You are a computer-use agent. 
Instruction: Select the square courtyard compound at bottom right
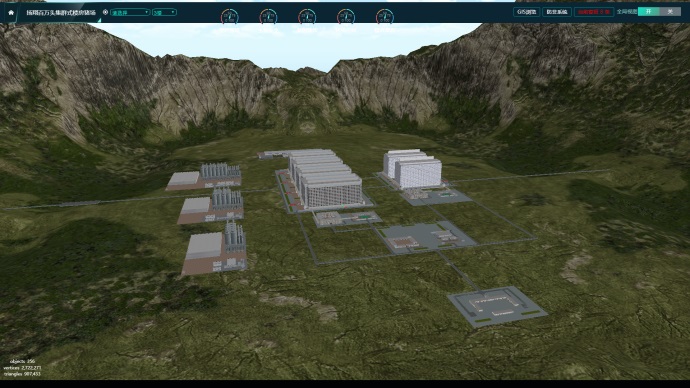[x=497, y=306]
